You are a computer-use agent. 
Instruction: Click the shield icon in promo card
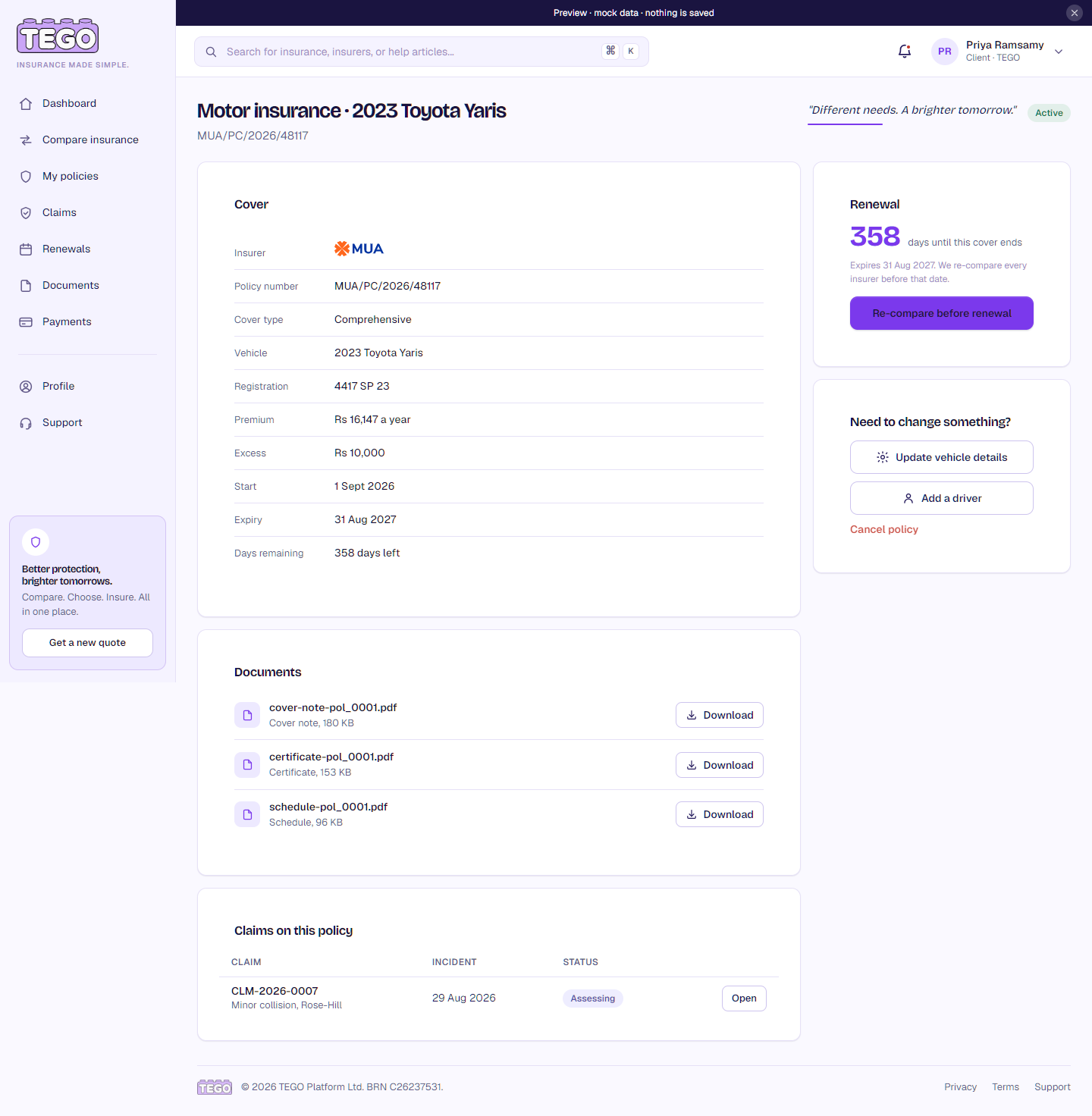(36, 542)
